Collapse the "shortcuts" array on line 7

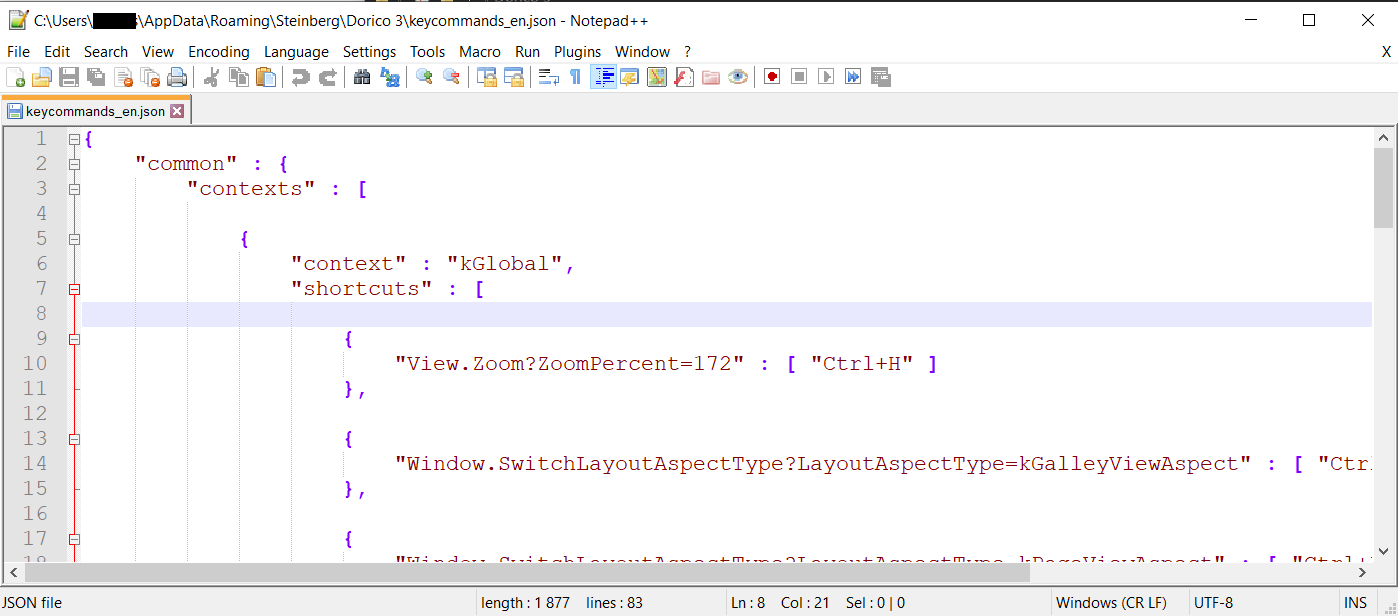(x=74, y=289)
